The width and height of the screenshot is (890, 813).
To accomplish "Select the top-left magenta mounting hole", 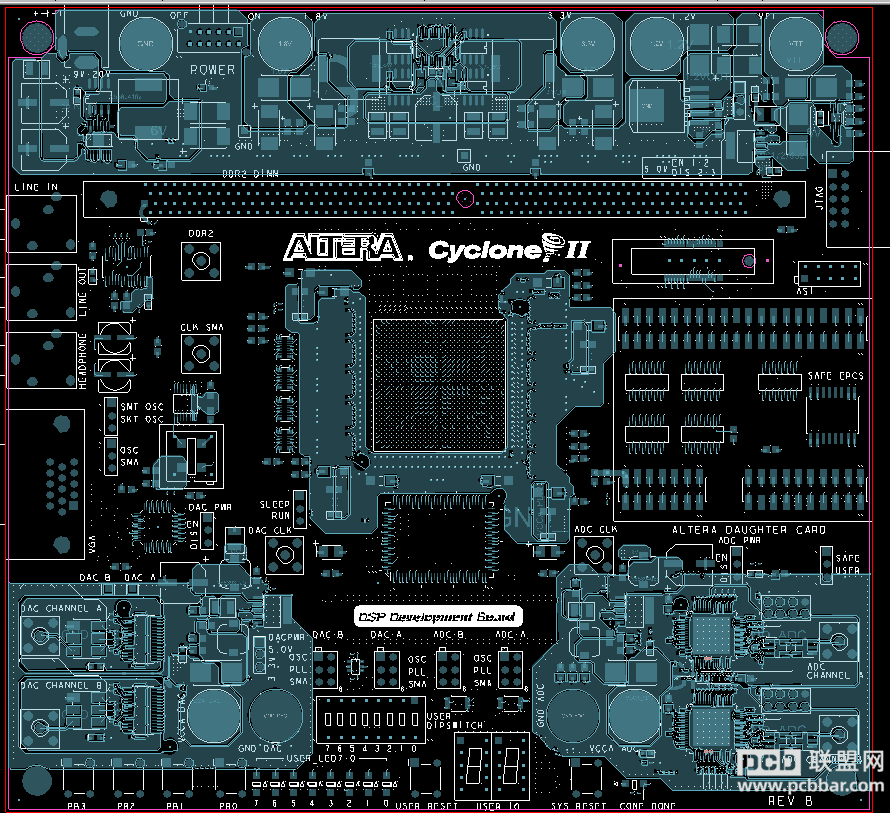I will pyautogui.click(x=37, y=36).
